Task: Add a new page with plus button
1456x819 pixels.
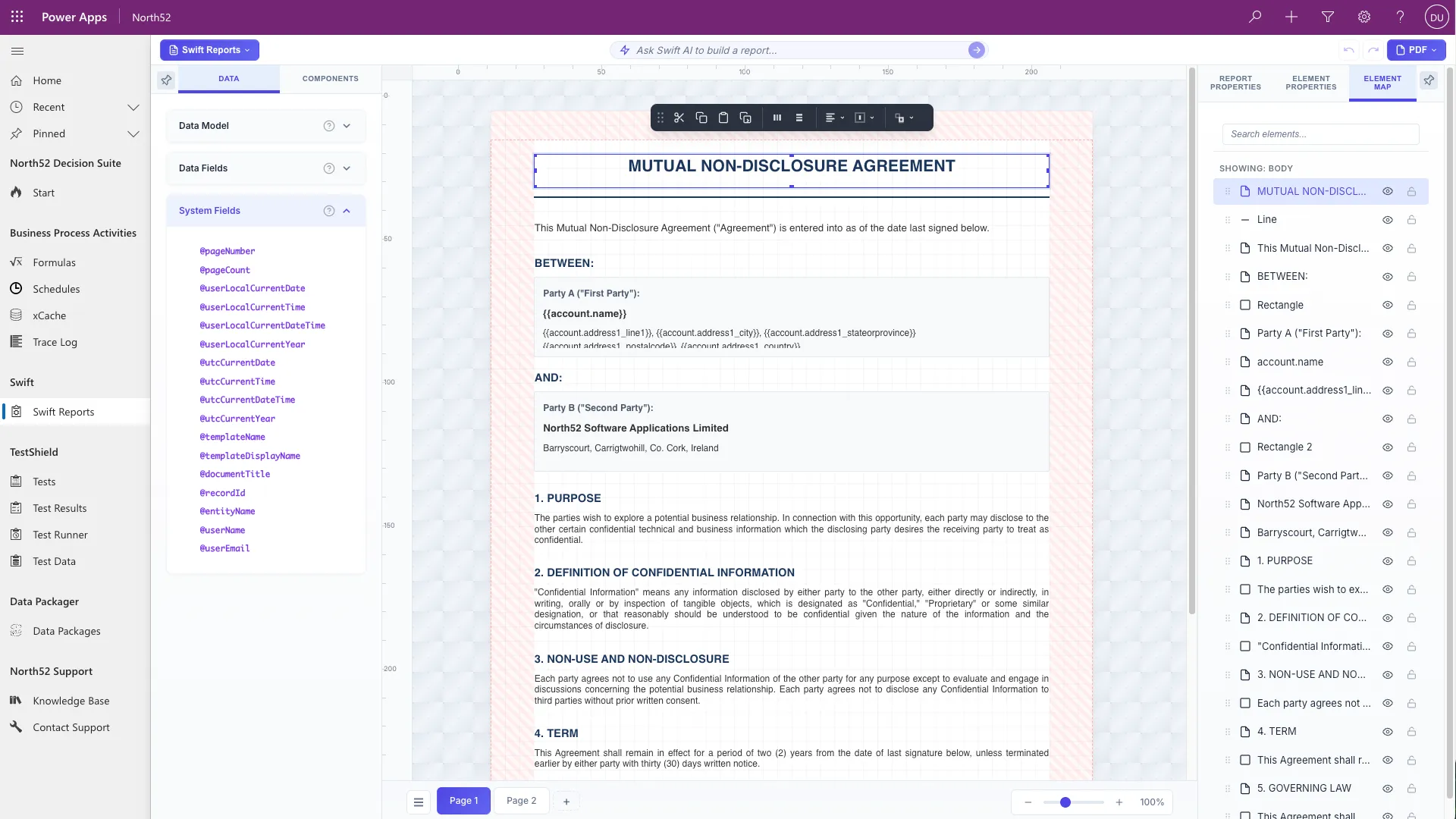Action: tap(566, 802)
